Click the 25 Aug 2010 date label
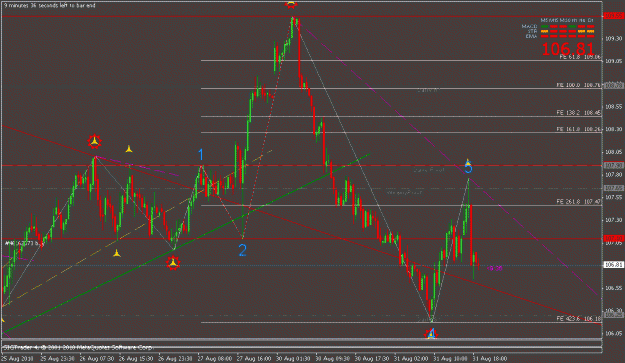Viewport: 625px width, 363px height. [18, 359]
